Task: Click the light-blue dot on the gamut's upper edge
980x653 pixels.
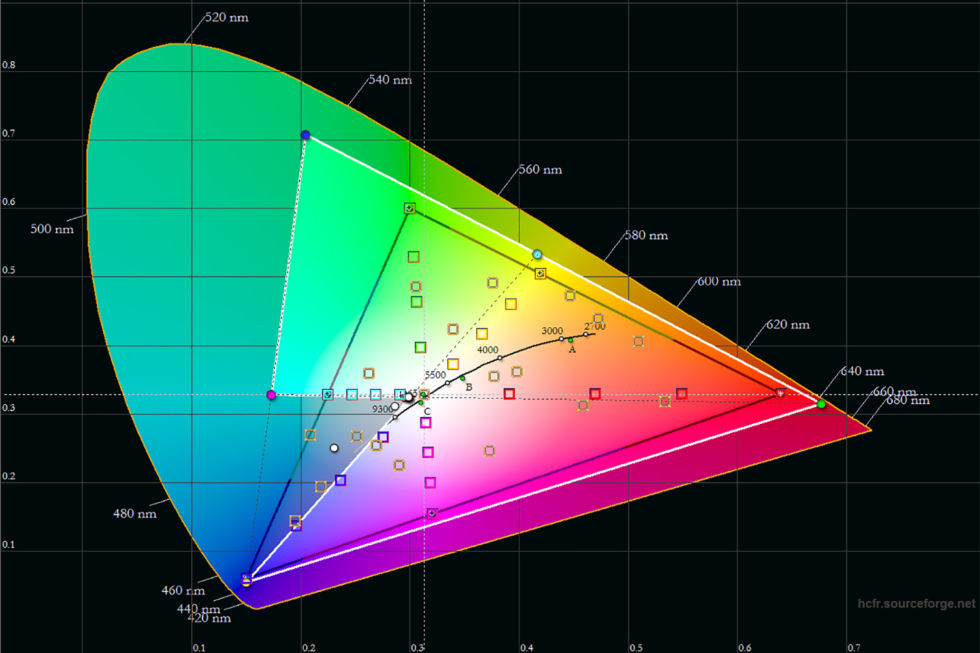Action: (x=538, y=254)
